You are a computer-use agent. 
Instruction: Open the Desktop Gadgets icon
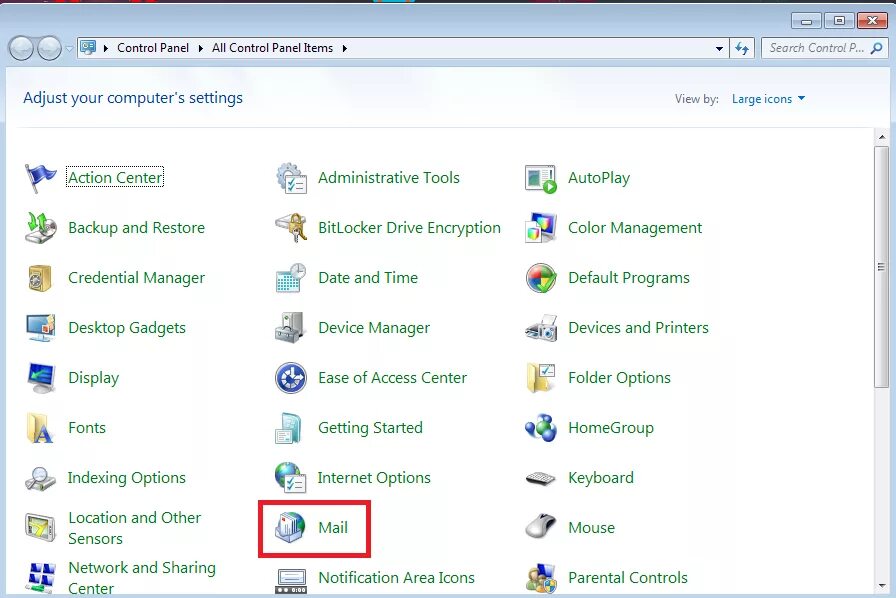41,328
